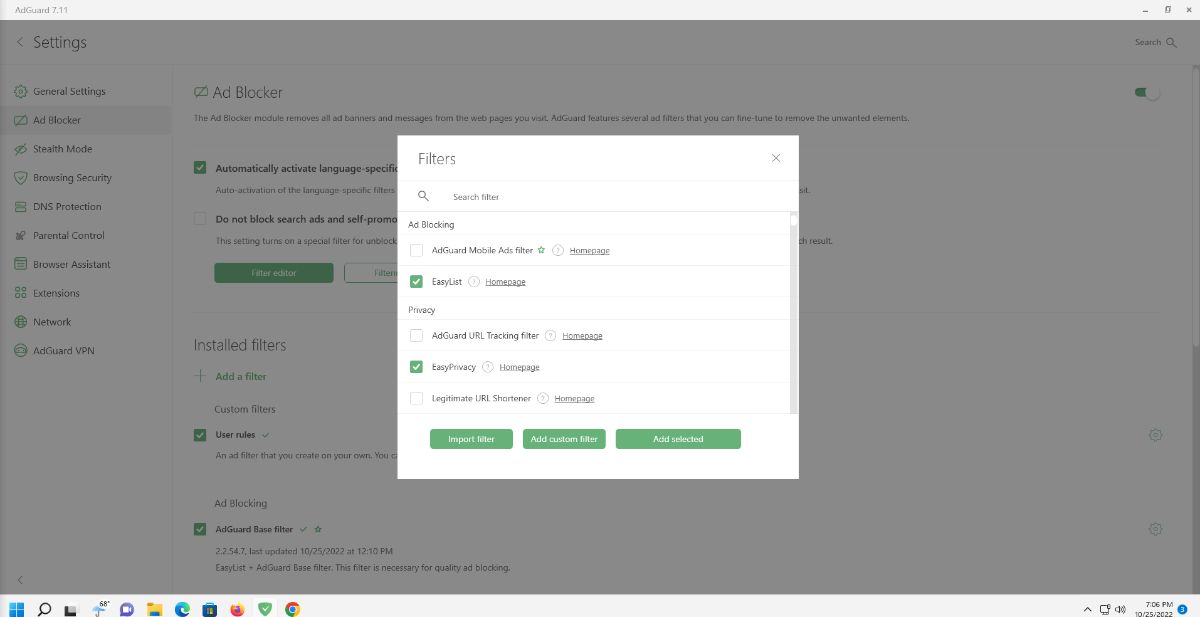Show hidden icons in the system tray
This screenshot has height=617, width=1200.
(x=1087, y=608)
